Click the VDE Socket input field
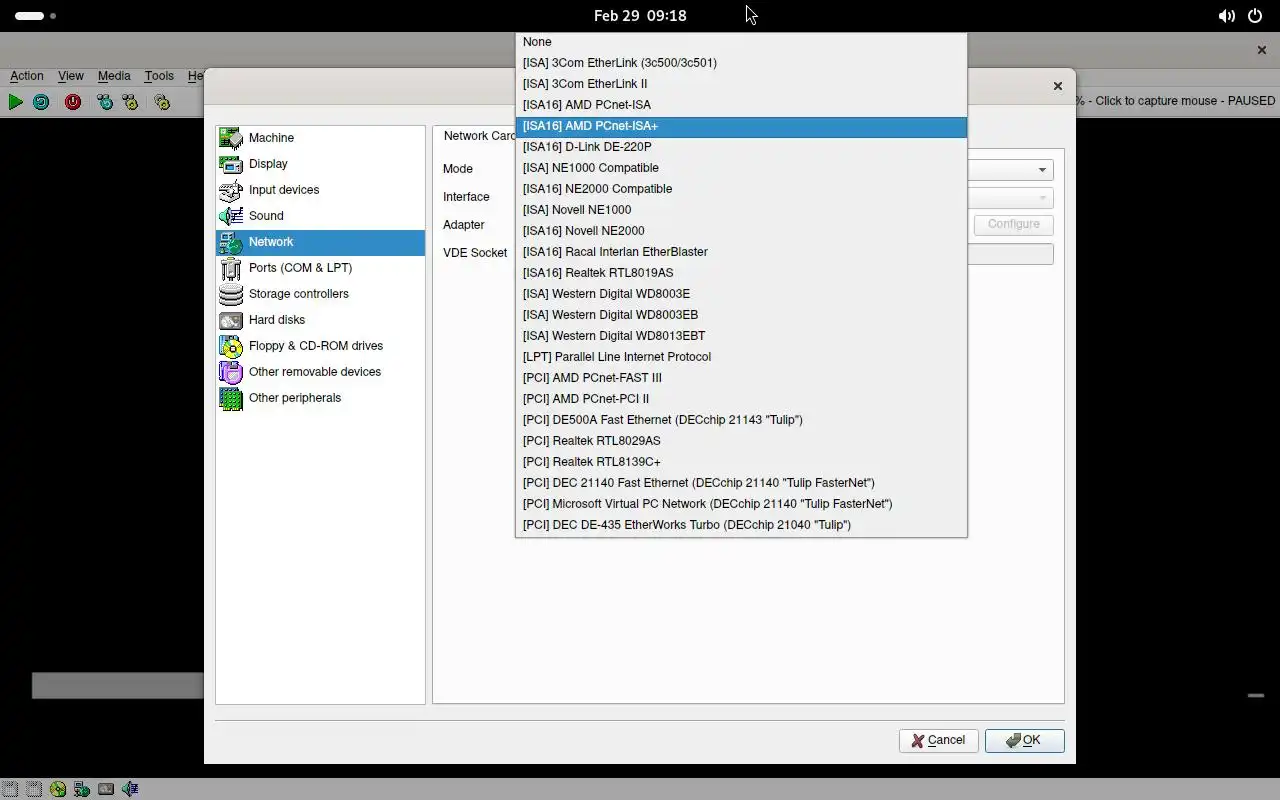Image resolution: width=1280 pixels, height=800 pixels. 1010,254
